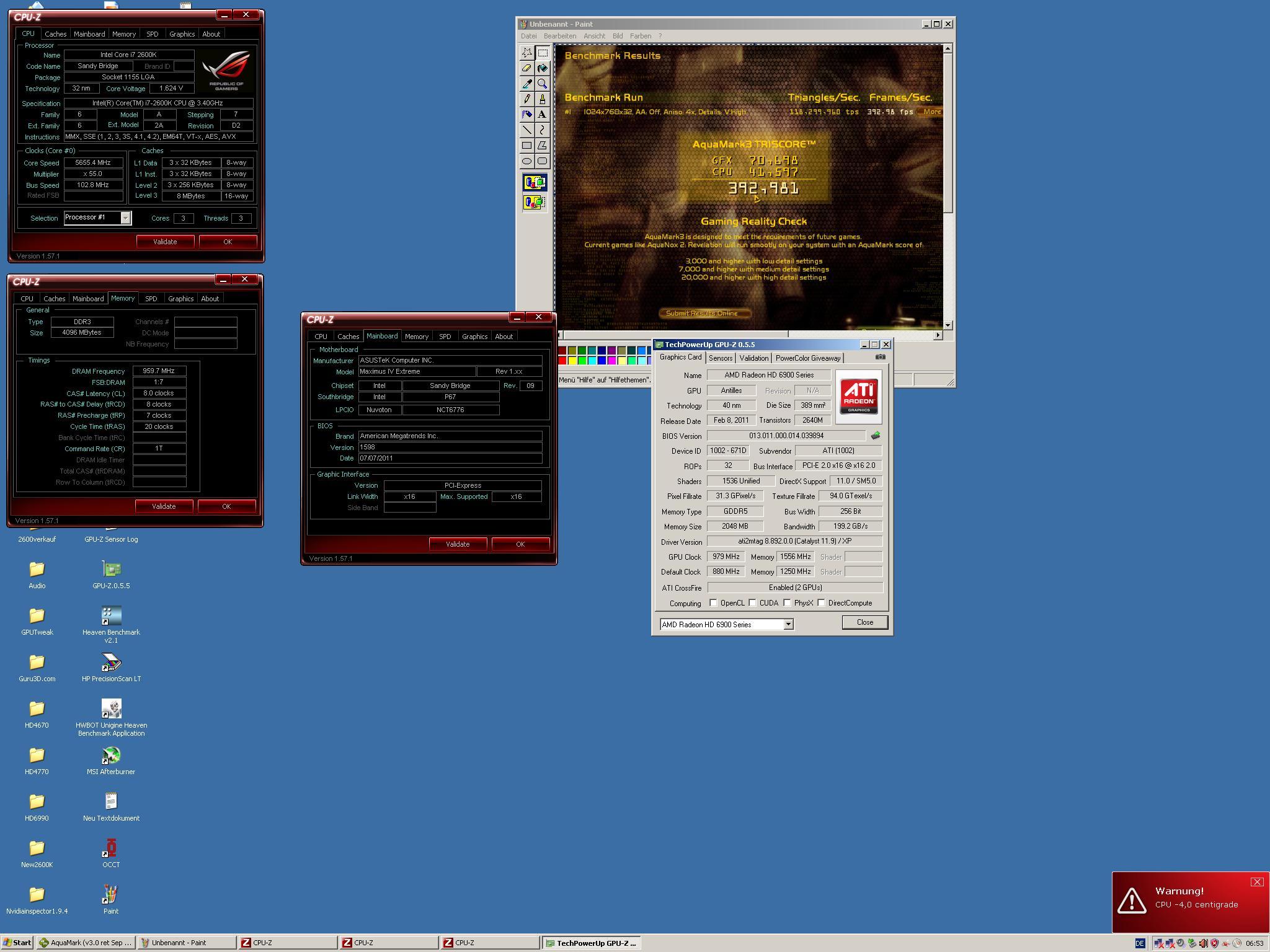
Task: Click the Paint vertical scrollbar down arrow
Action: pos(948,325)
